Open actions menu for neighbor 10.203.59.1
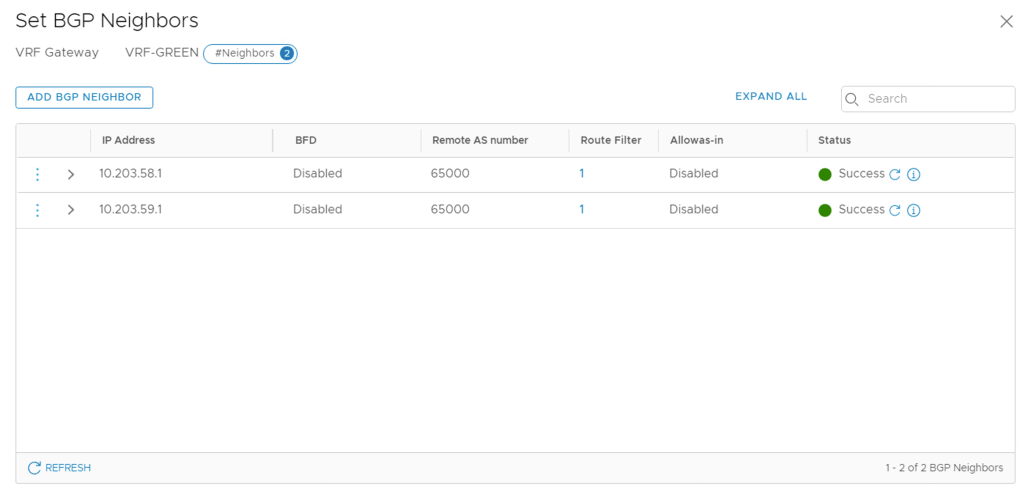Image resolution: width=1023 pixels, height=489 pixels. coord(38,210)
